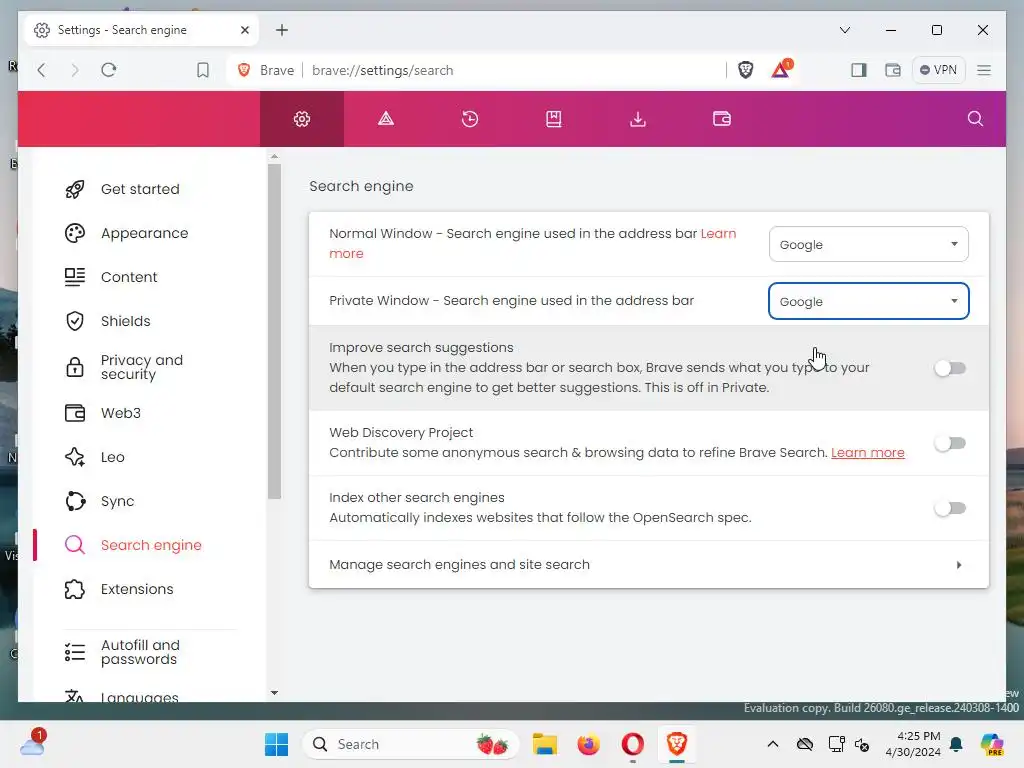Close the Settings - Search engine tab
Viewport: 1024px width, 768px height.
point(245,30)
